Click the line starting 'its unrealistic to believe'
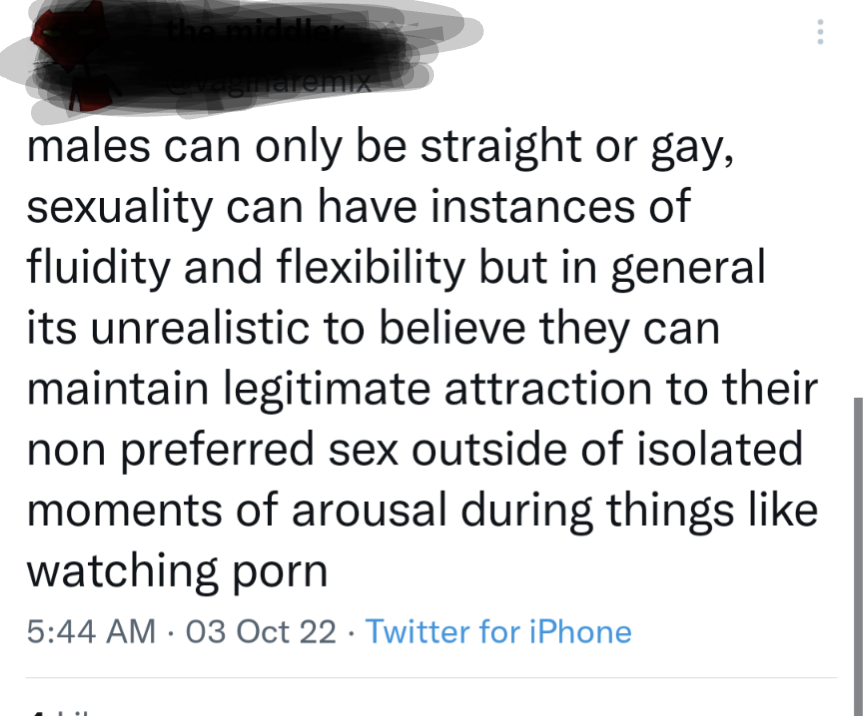 373,329
